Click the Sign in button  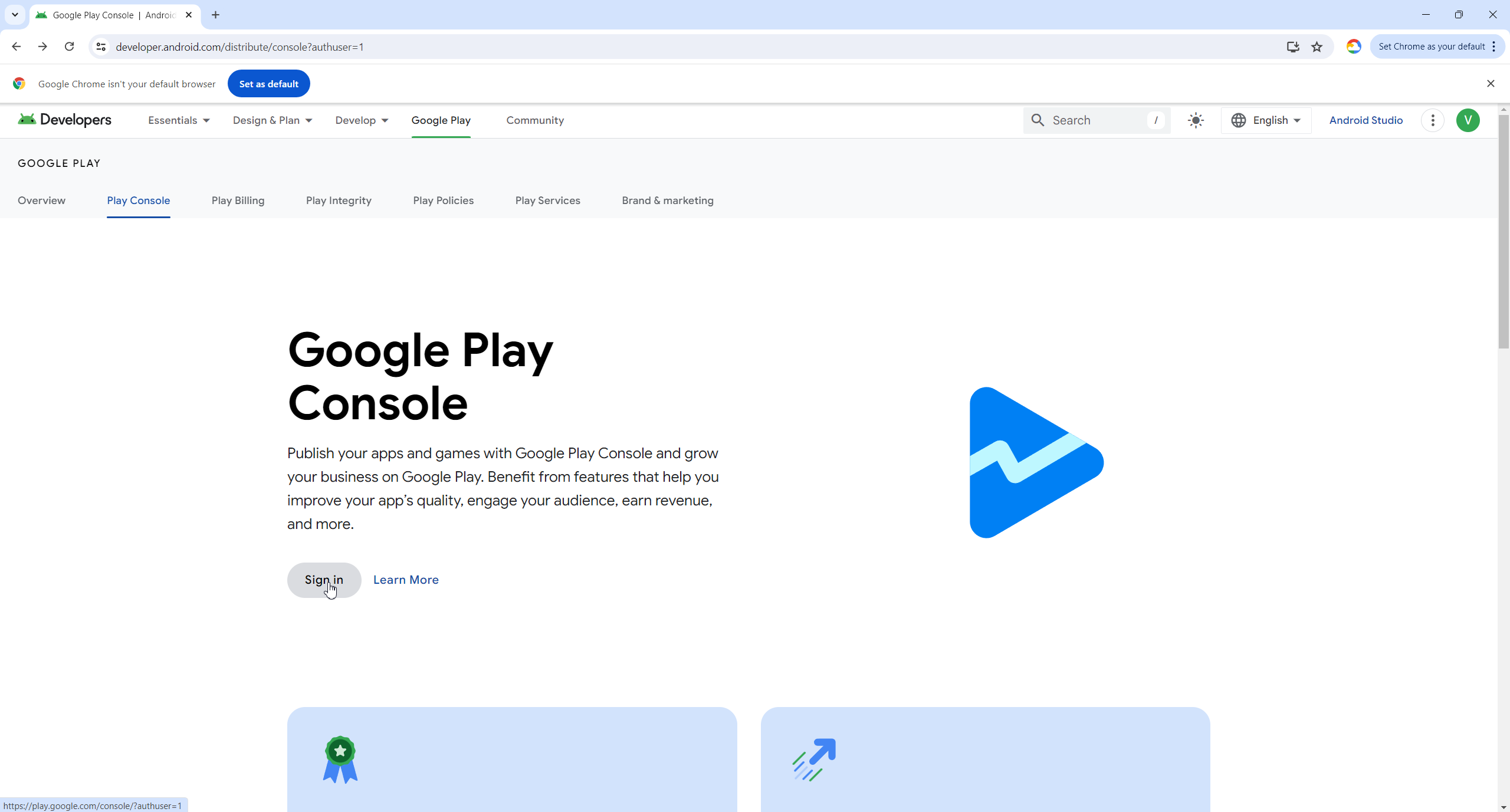324,580
